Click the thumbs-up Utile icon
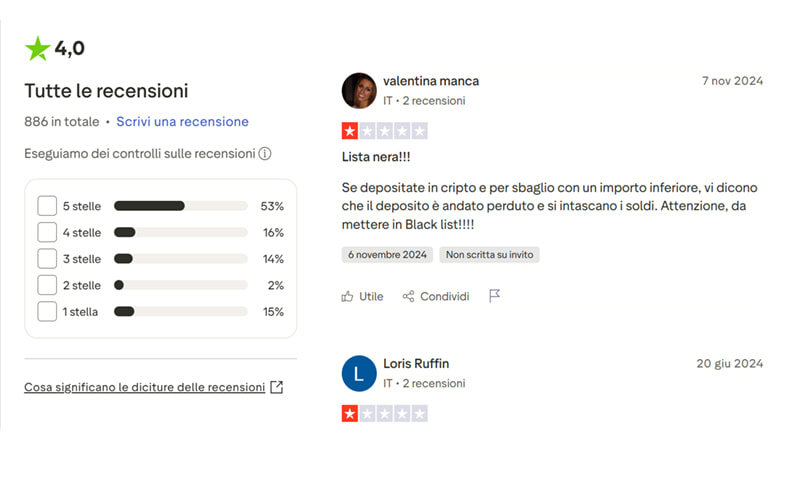This screenshot has width=790, height=499. 348,296
